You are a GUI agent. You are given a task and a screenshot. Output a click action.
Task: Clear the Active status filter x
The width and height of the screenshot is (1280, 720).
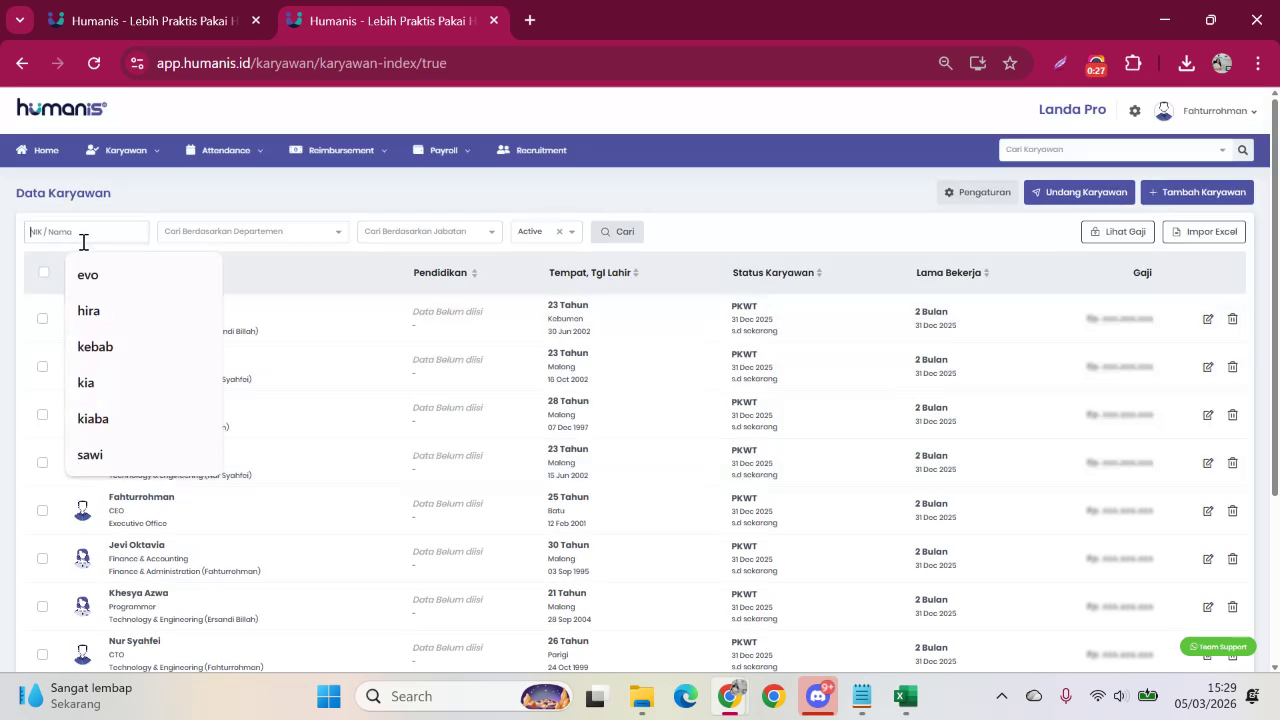[559, 232]
